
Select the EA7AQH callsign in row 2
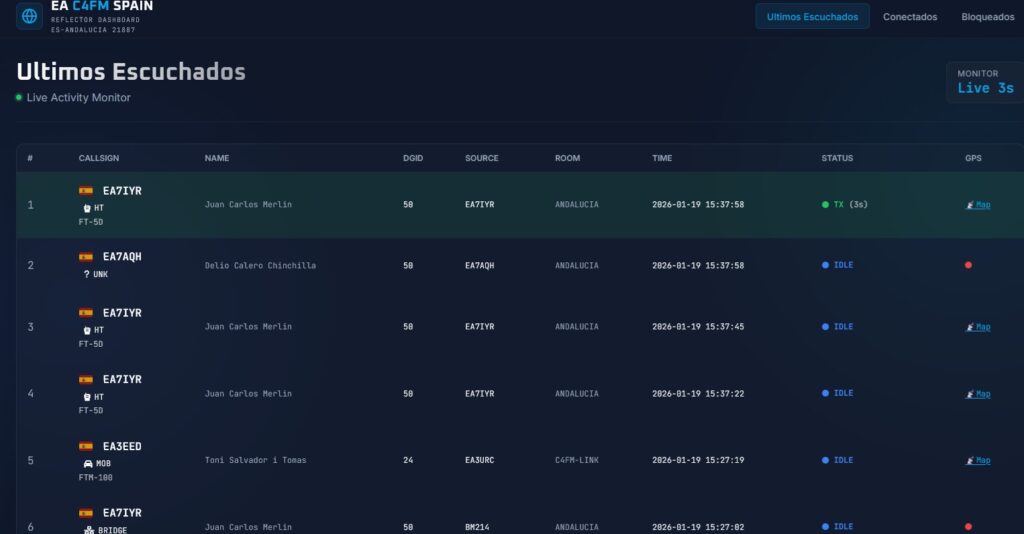(x=122, y=257)
